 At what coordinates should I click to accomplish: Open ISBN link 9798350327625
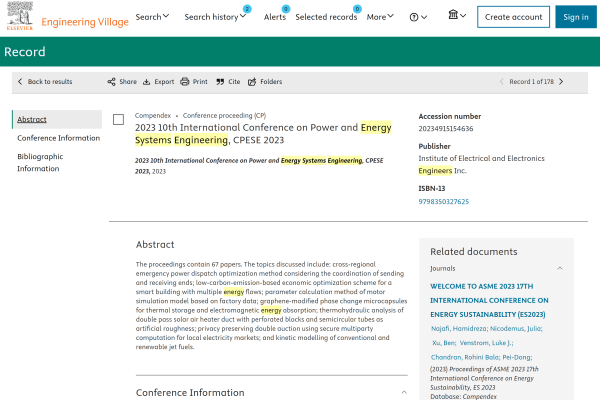click(x=443, y=201)
